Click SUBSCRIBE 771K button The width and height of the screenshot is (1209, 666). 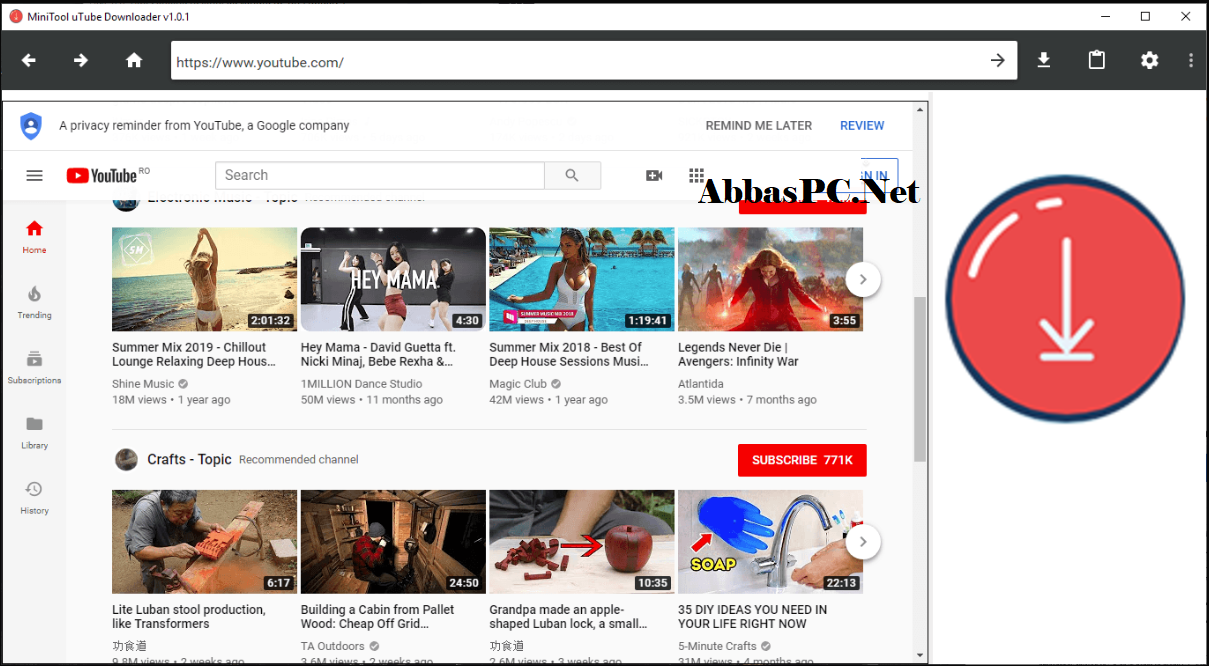[x=802, y=460]
